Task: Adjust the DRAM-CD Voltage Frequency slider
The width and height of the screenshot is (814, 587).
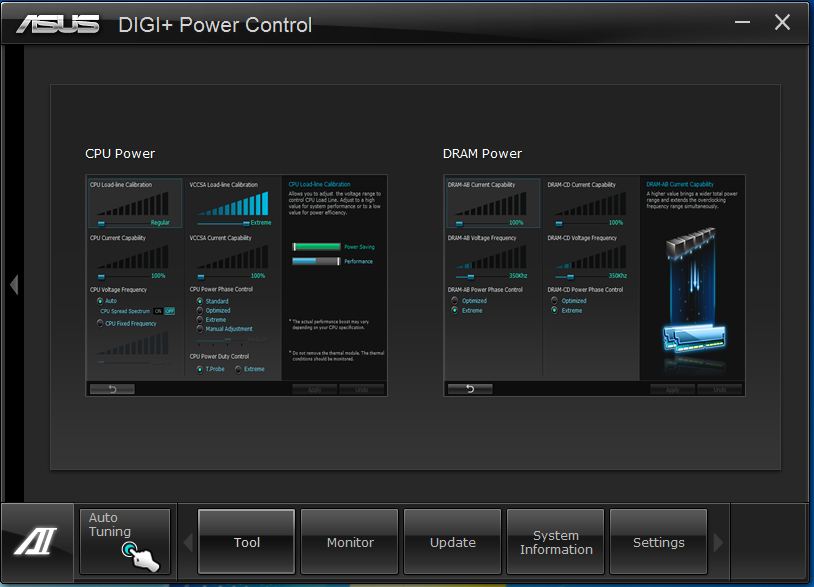Action: (x=570, y=276)
